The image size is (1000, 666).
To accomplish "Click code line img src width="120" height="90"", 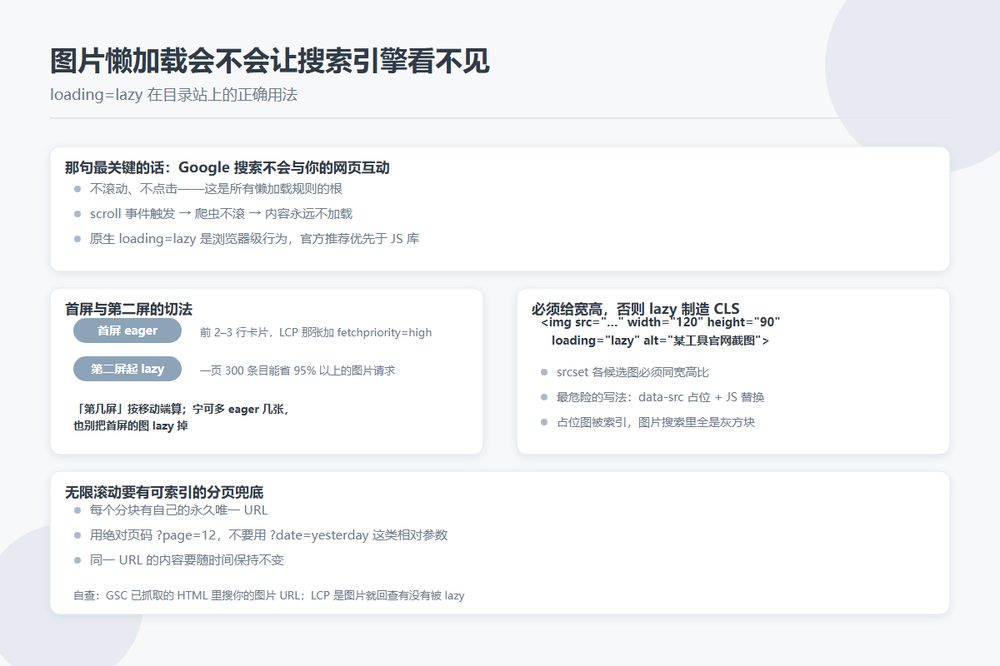I will pyautogui.click(x=661, y=322).
